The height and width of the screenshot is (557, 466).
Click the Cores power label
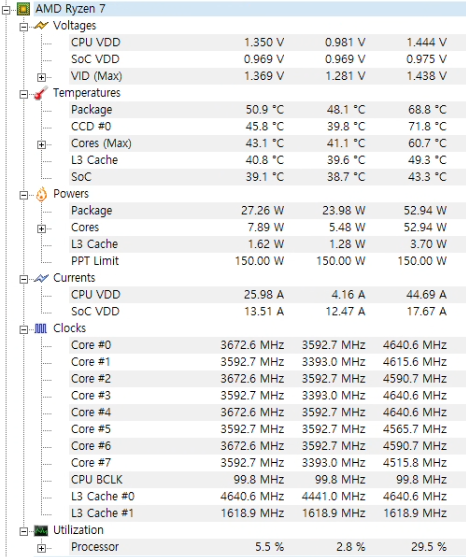tap(85, 227)
